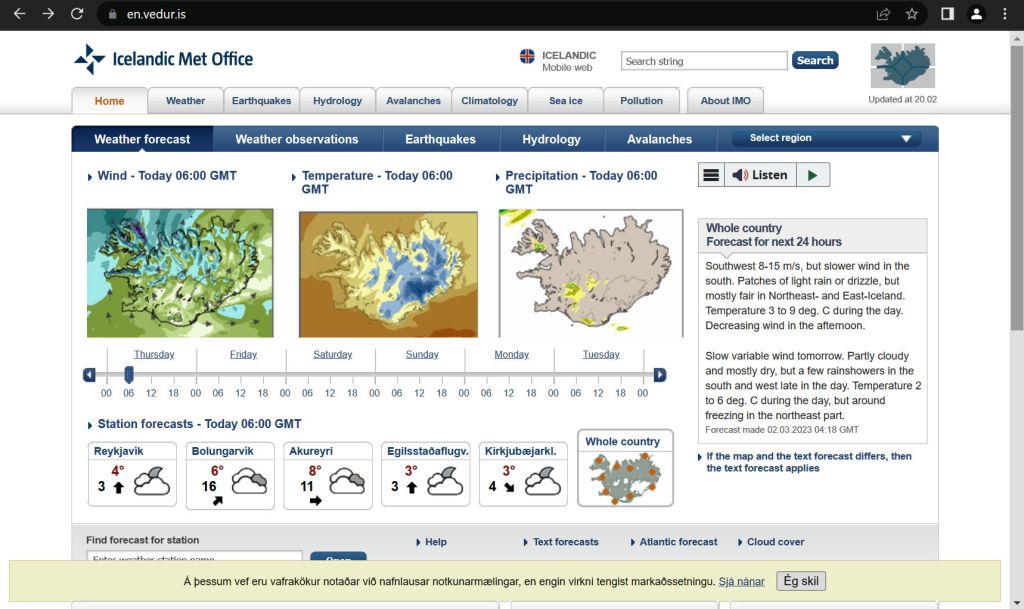Viewport: 1024px width, 609px height.
Task: Click the timeline back arrow button
Action: point(89,375)
